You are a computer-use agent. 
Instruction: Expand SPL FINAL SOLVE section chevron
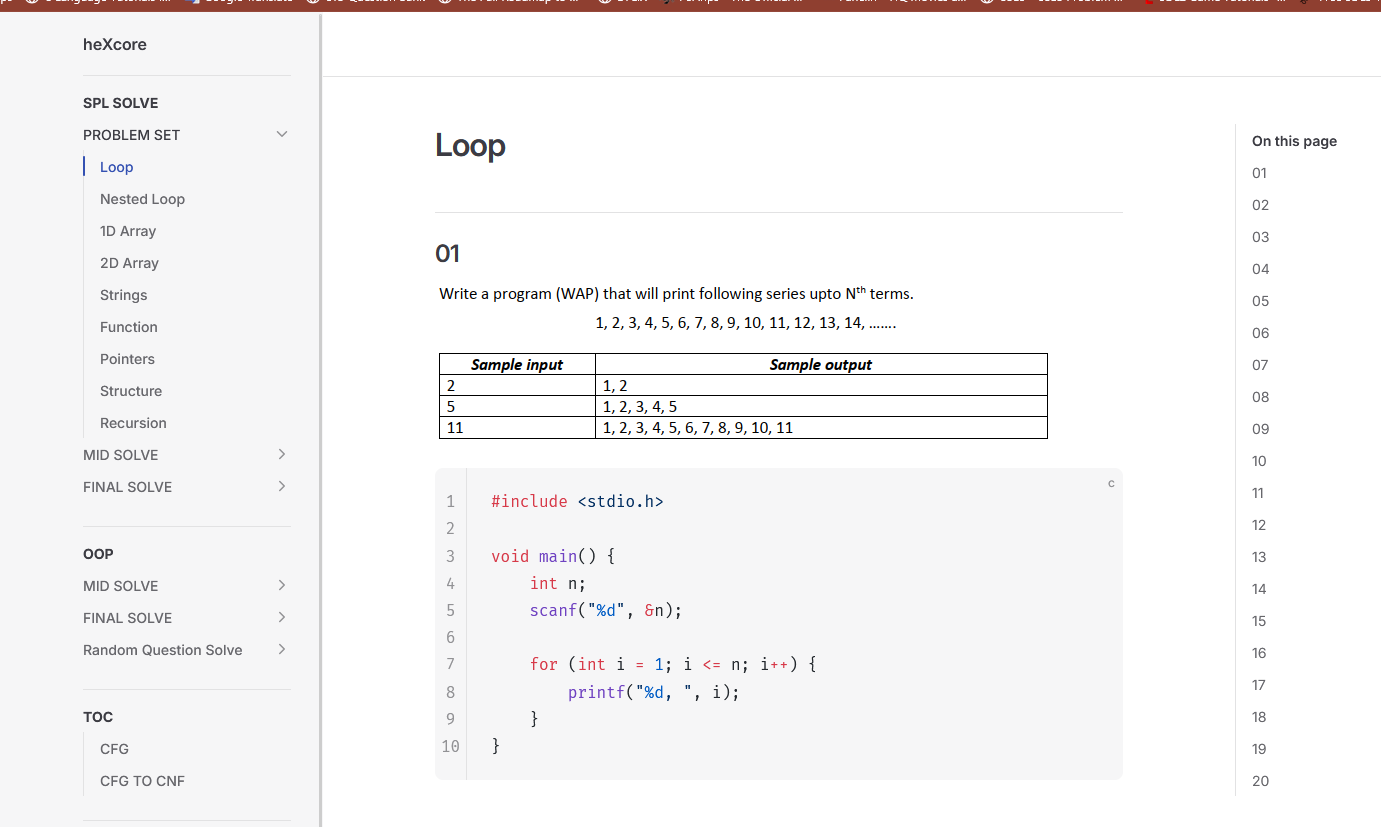282,486
